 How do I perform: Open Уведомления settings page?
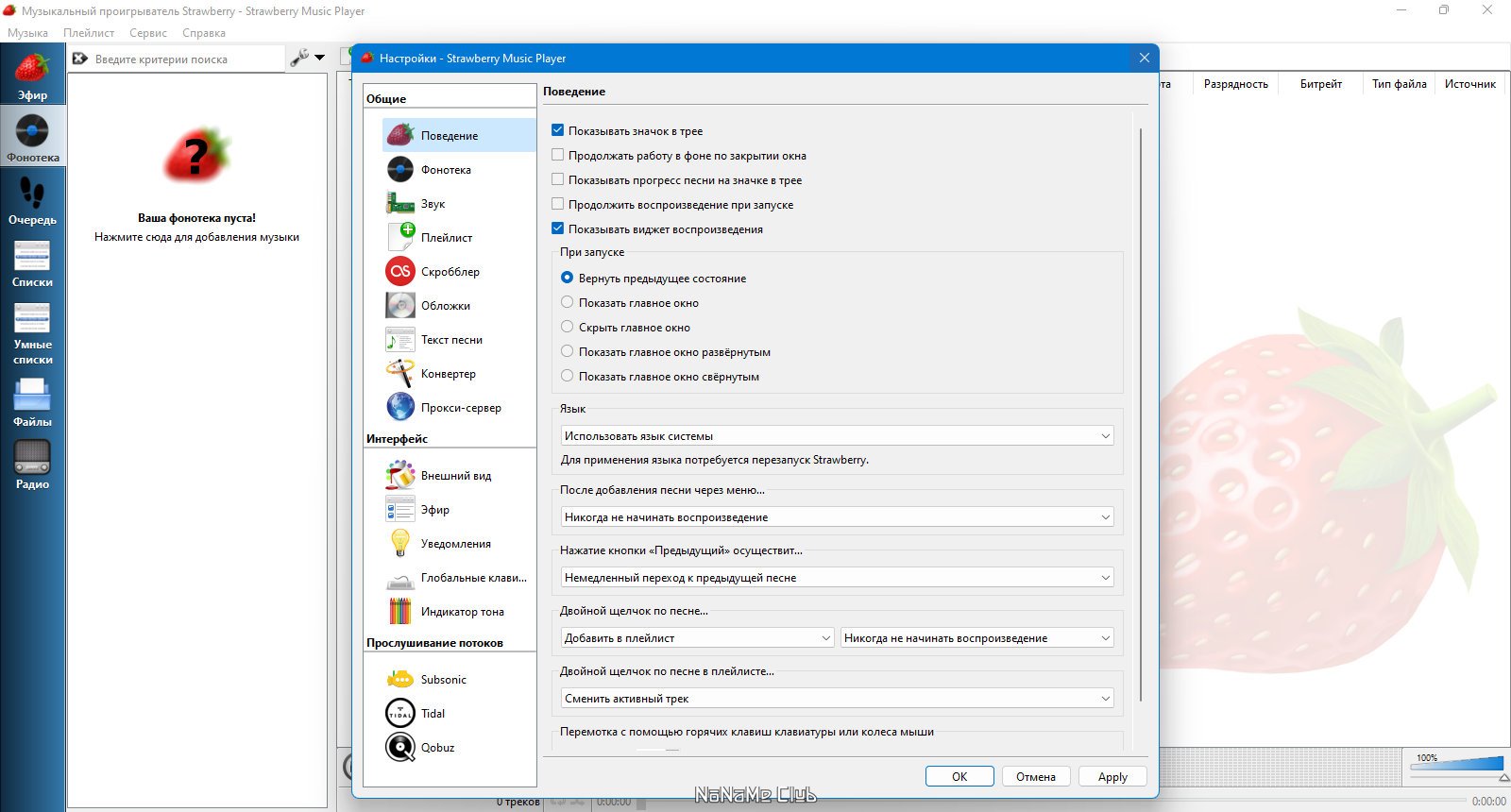pos(459,543)
